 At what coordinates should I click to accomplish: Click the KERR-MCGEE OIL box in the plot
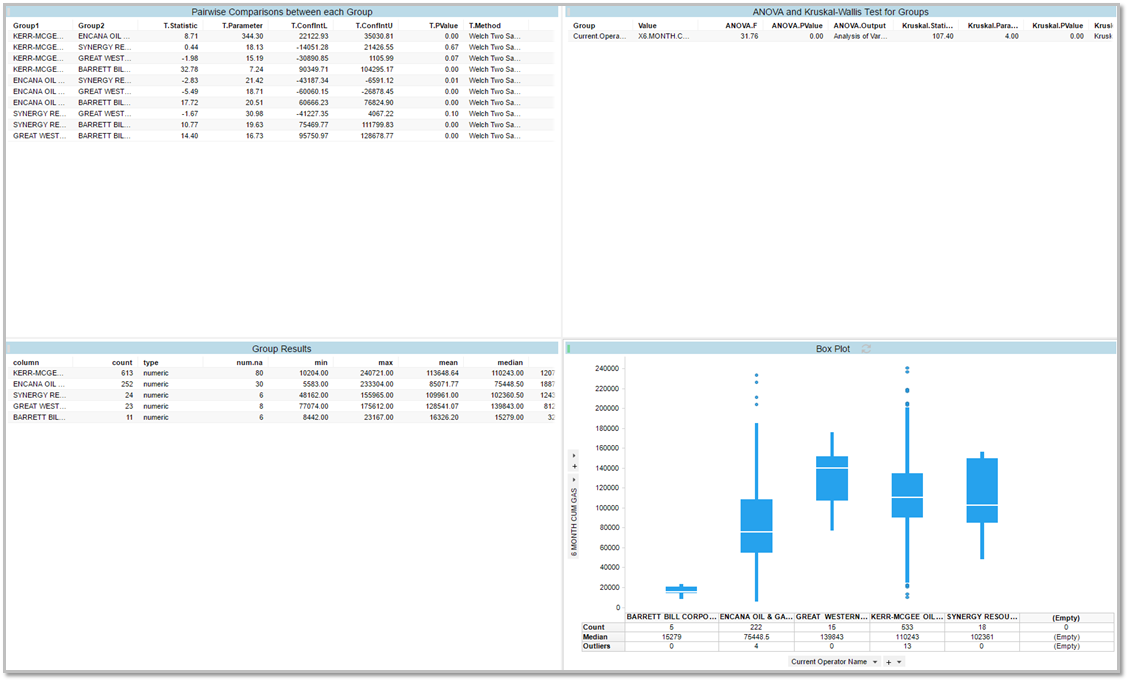pyautogui.click(x=907, y=495)
